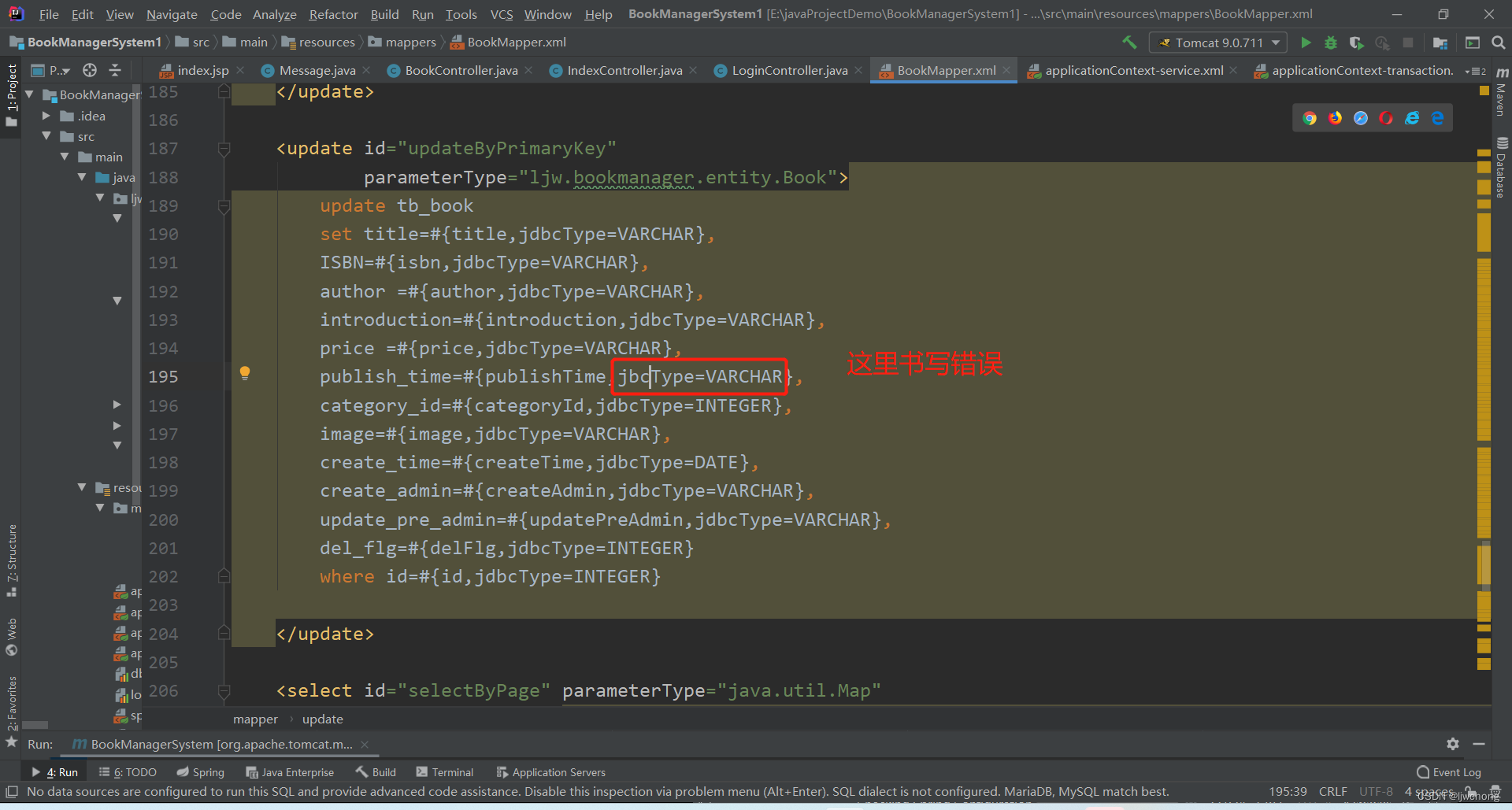
Task: Open the Firefox browser preview icon
Action: tap(1335, 117)
